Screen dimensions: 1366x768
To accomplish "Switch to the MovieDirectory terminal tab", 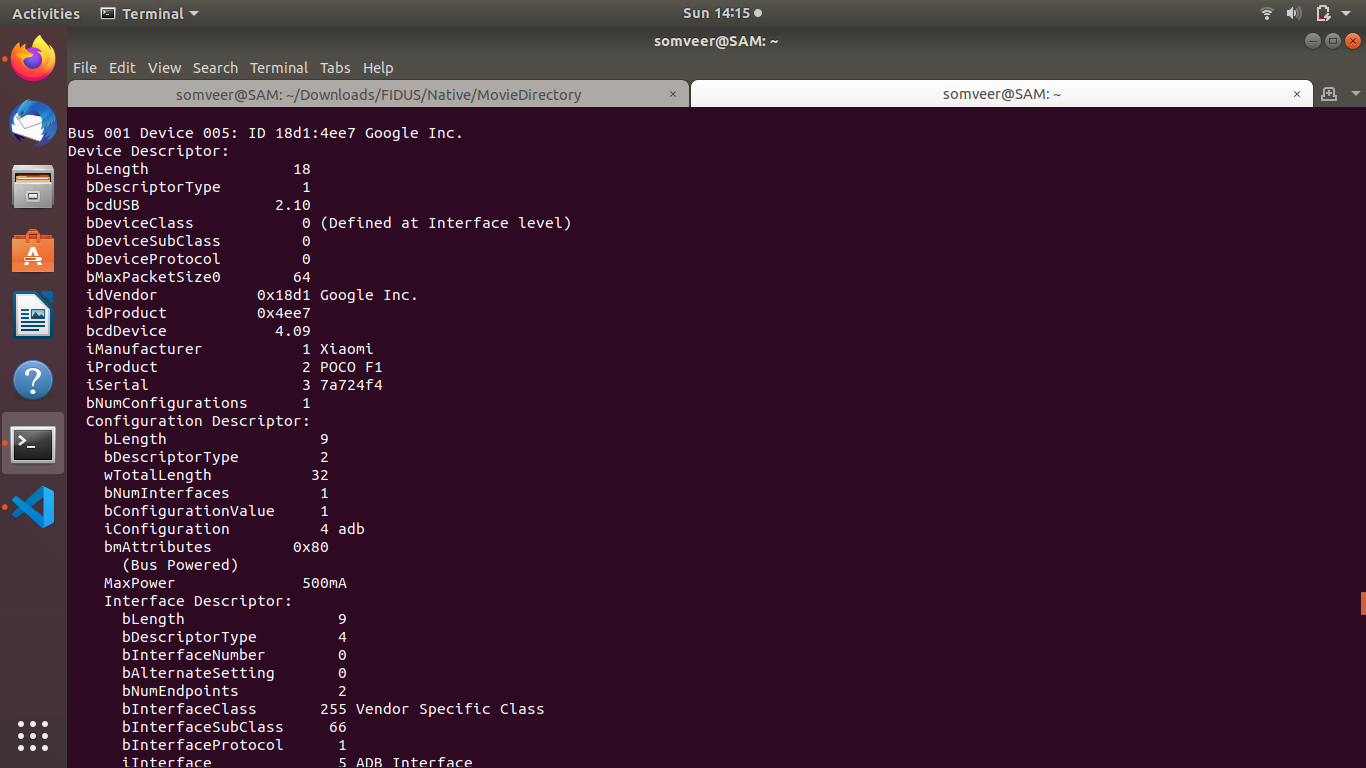I will [378, 94].
